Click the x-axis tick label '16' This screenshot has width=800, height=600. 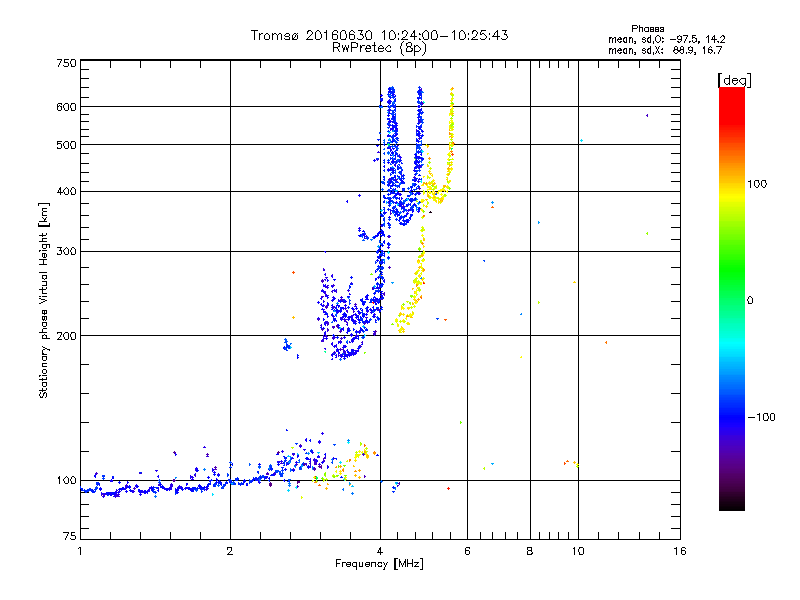tap(680, 551)
